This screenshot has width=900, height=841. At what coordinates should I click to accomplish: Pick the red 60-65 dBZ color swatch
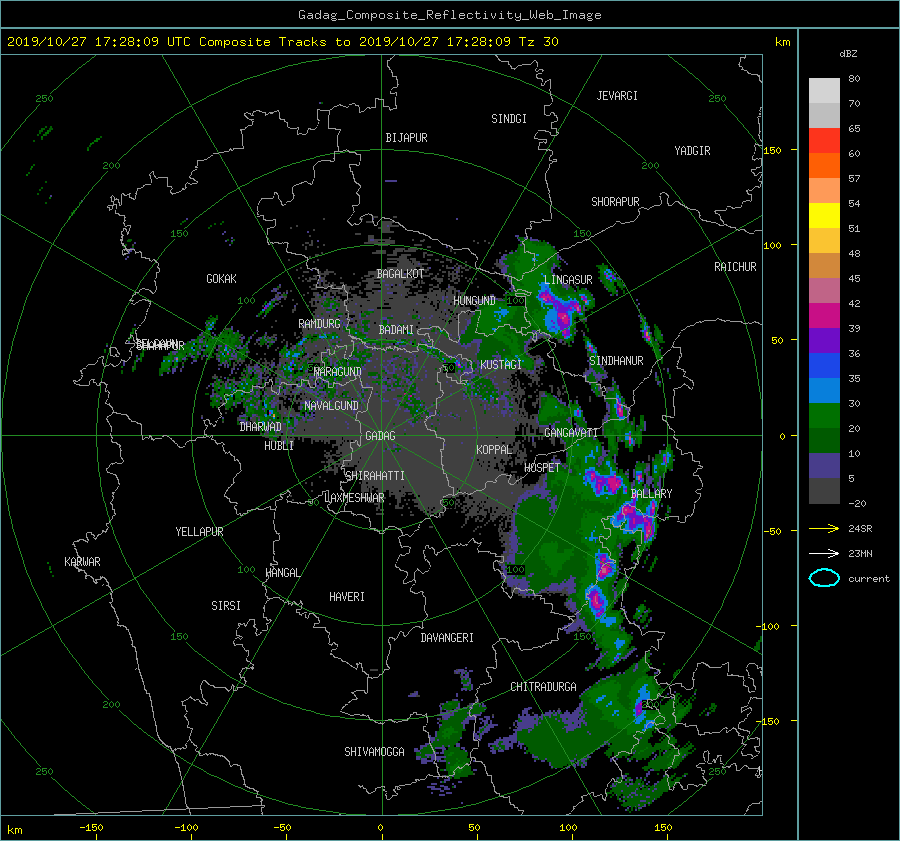tap(824, 140)
